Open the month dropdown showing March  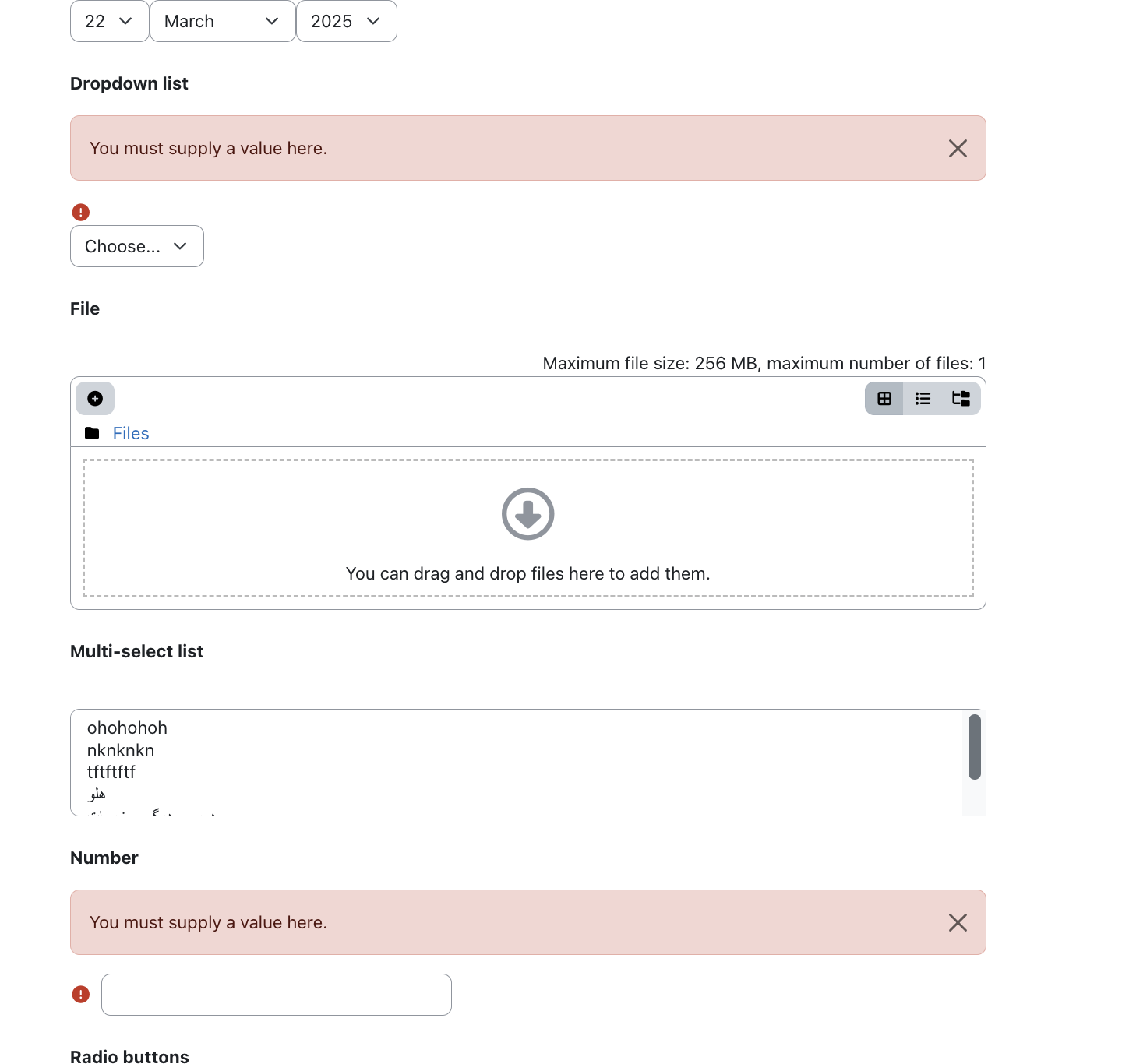pos(222,21)
